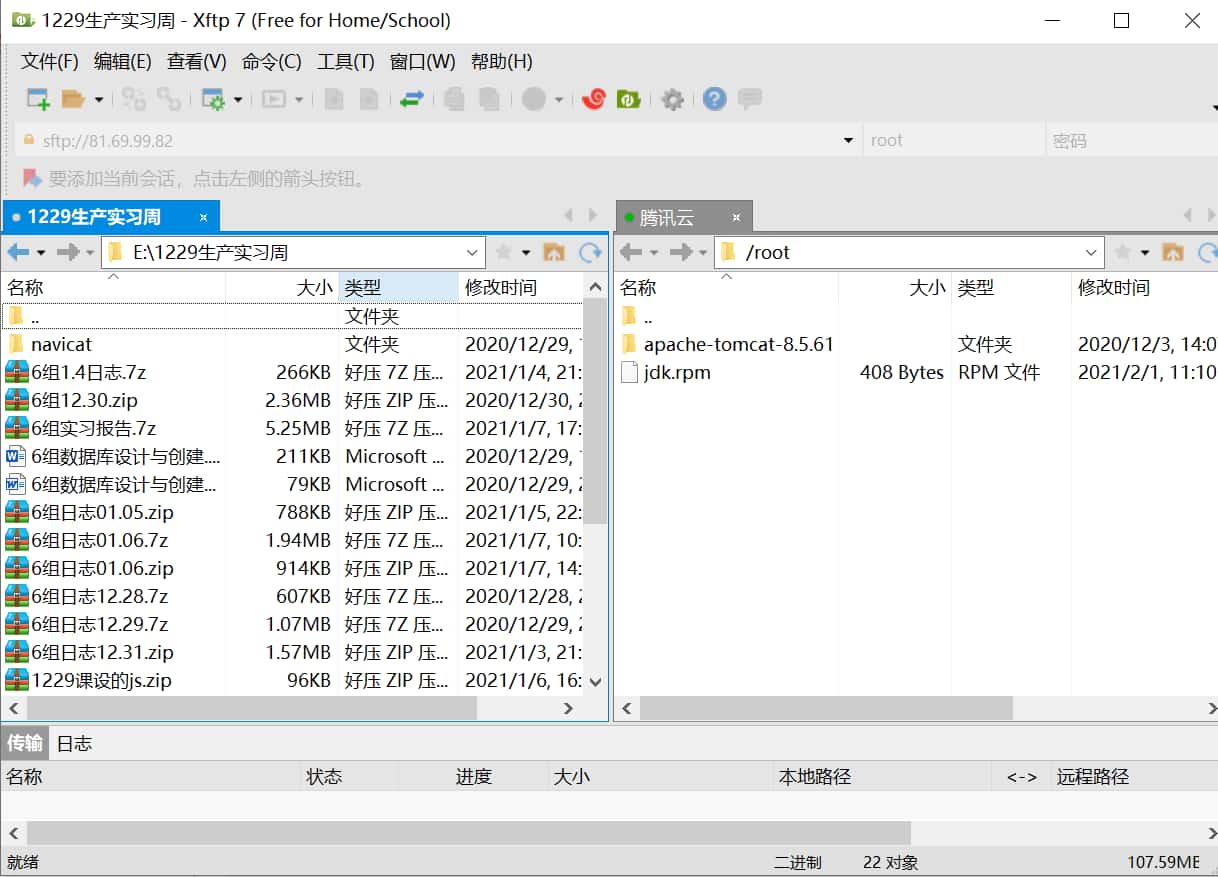Click the local pane vertical scrollbar
The width and height of the screenshot is (1218, 877).
[595, 420]
